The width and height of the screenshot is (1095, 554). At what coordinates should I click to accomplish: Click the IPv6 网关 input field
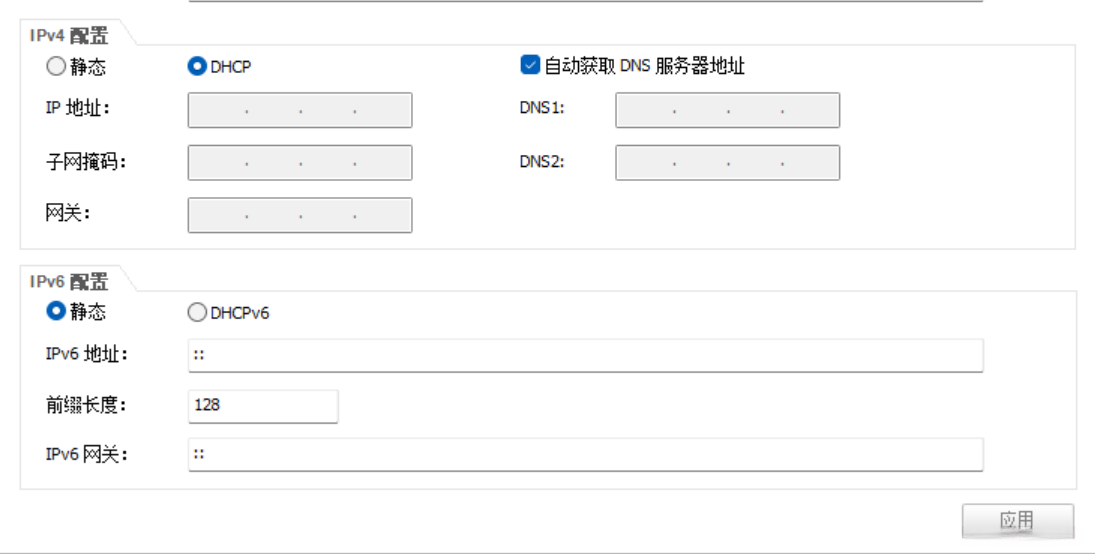(585, 454)
